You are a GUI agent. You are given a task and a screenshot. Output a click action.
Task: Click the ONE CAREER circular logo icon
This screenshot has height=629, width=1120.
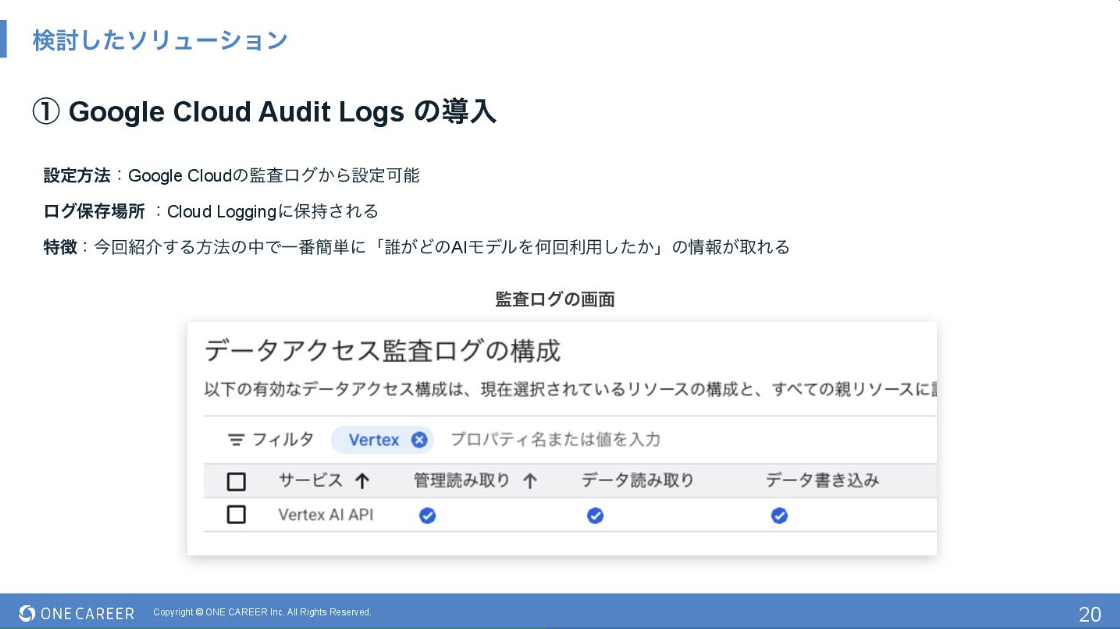pos(27,613)
